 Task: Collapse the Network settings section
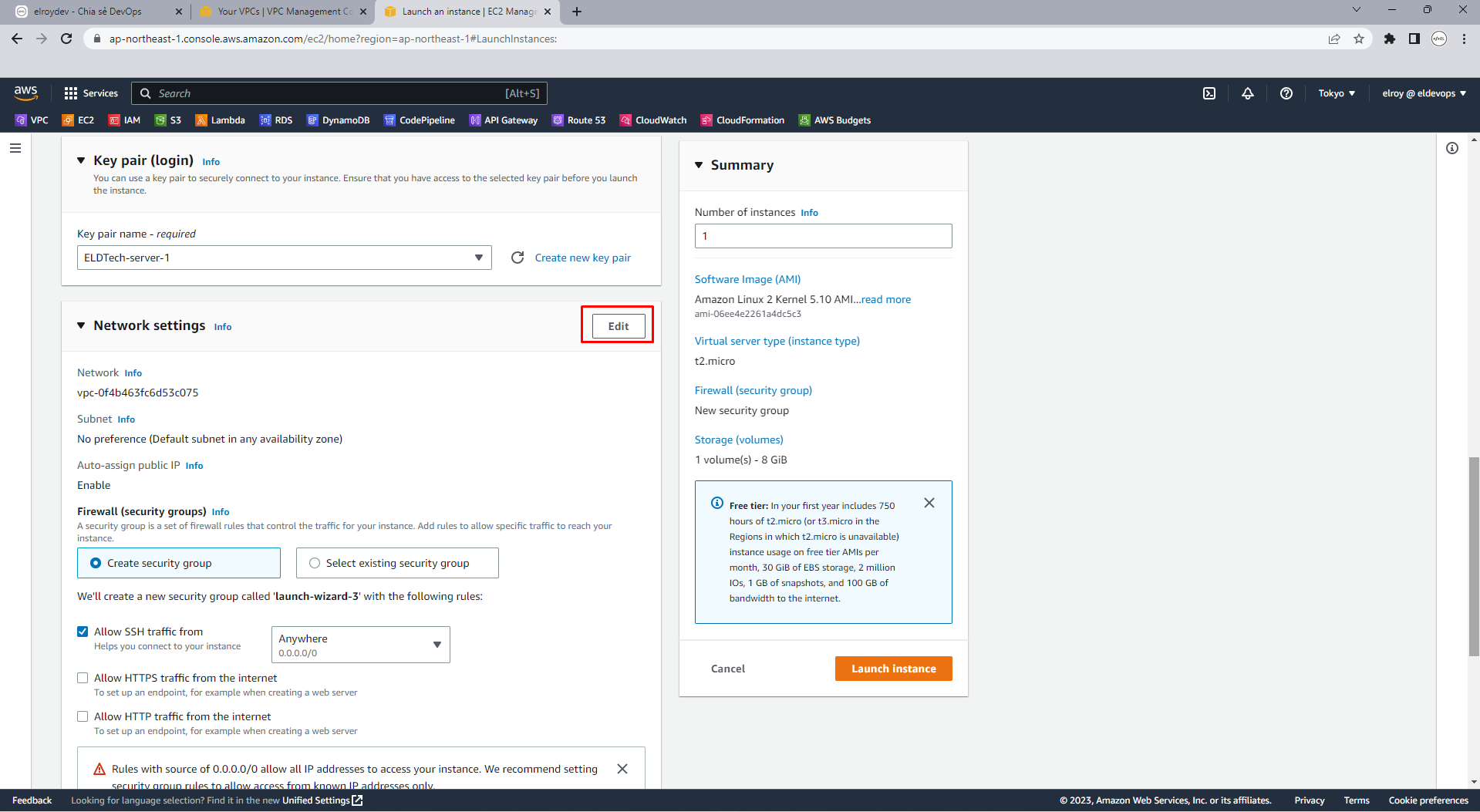pos(81,325)
